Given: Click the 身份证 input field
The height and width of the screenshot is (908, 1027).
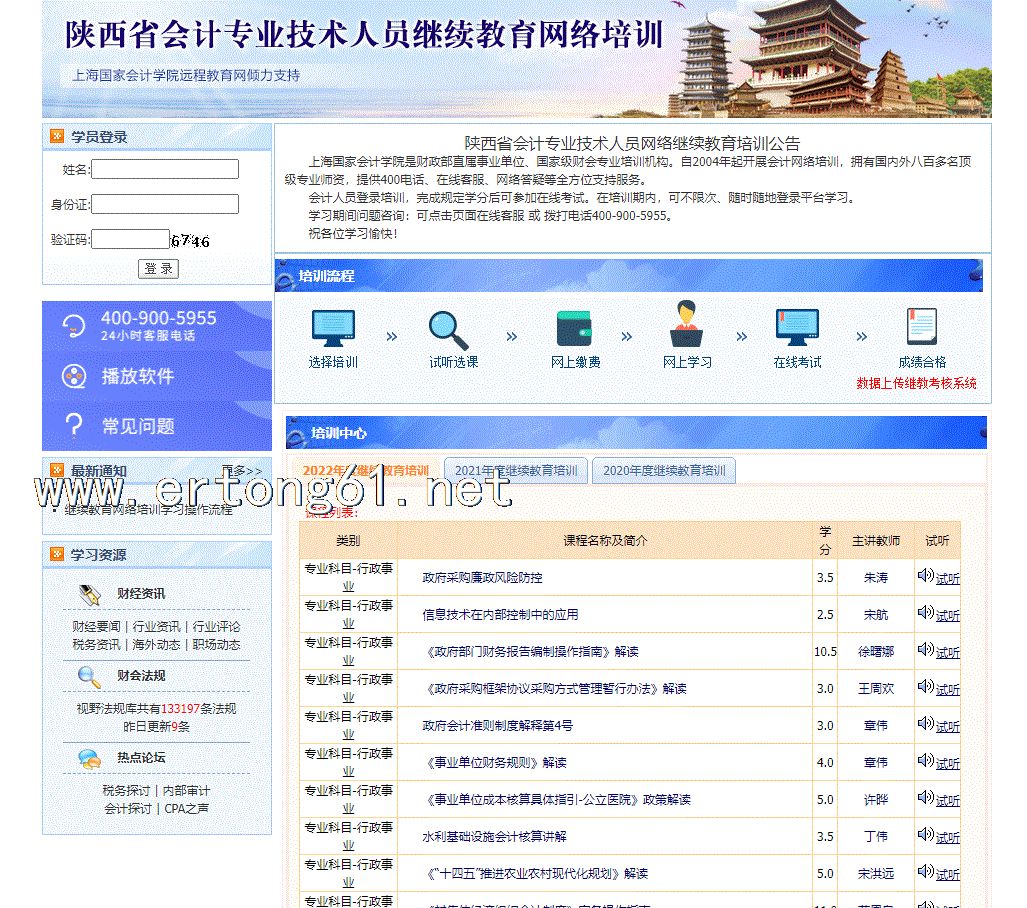Looking at the screenshot, I should point(165,204).
